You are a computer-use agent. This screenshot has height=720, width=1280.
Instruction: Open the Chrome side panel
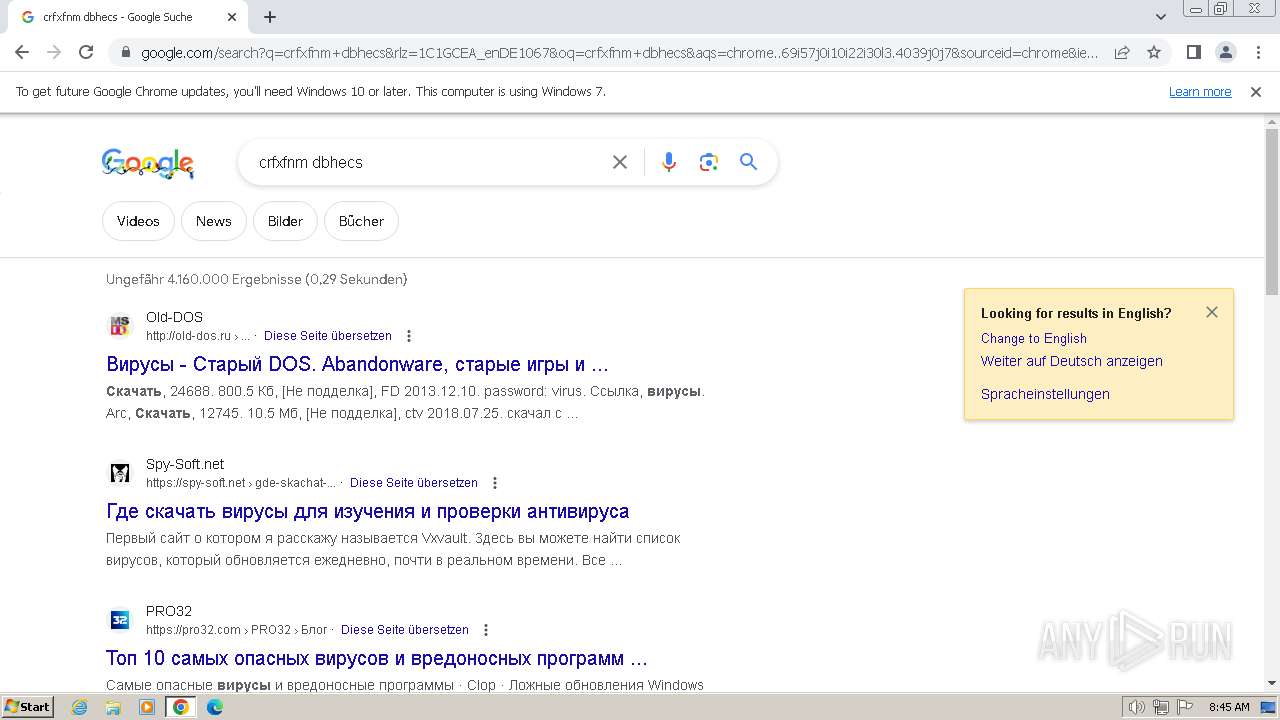1193,52
